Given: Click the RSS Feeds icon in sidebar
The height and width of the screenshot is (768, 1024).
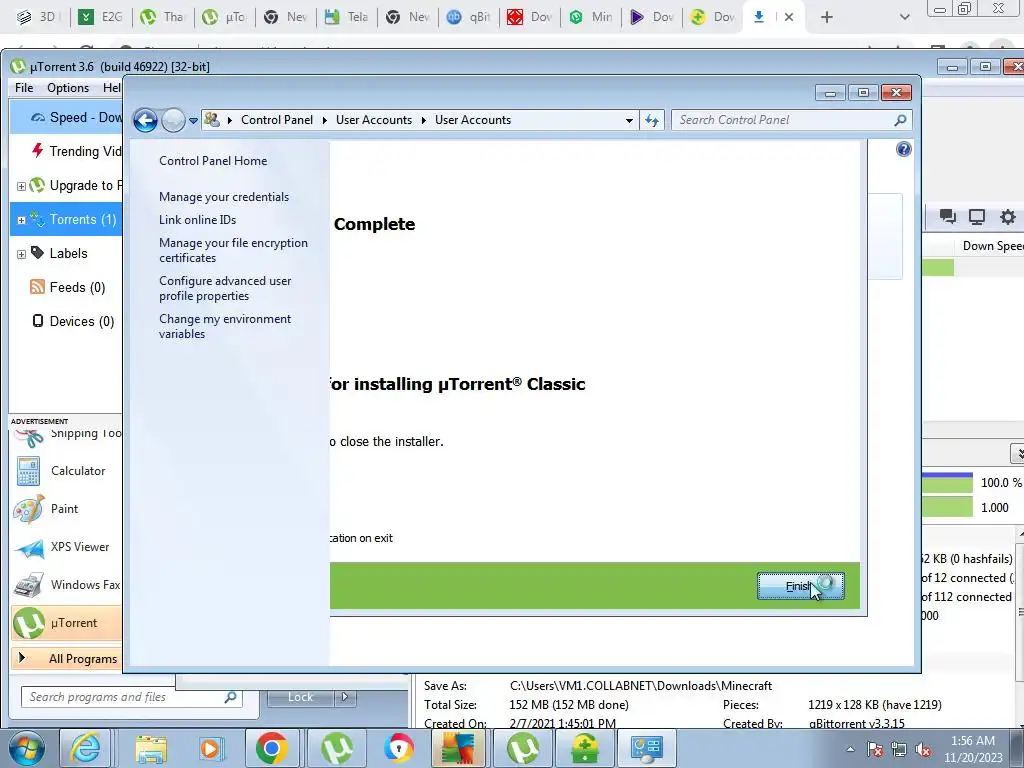Looking at the screenshot, I should pyautogui.click(x=37, y=287).
